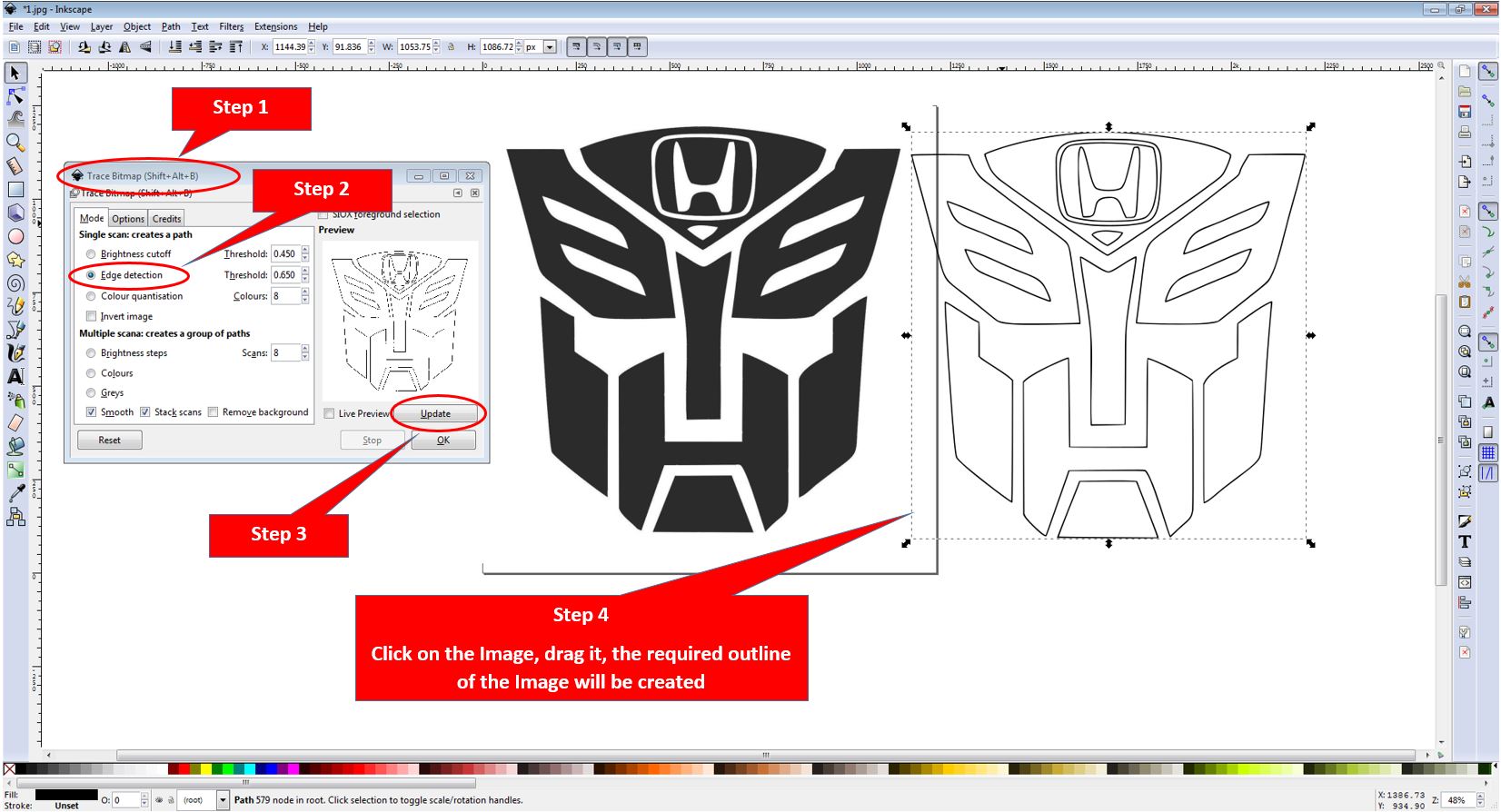Click the rotate 90° counter-clockwise icon

coord(84,47)
